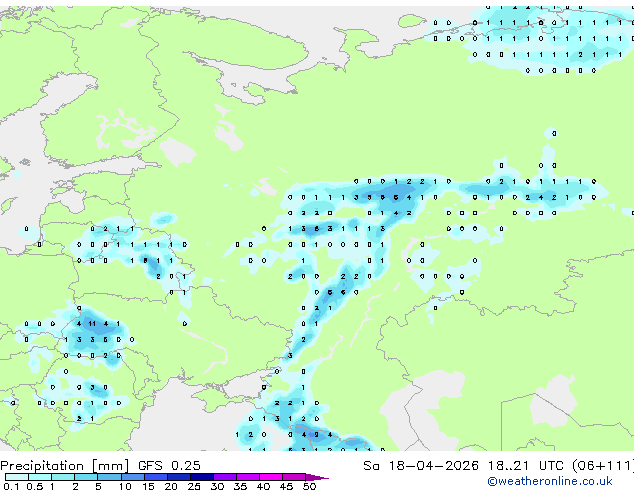Click the '35' legend scale label
Viewport: 634px width, 490px height.
click(240, 486)
